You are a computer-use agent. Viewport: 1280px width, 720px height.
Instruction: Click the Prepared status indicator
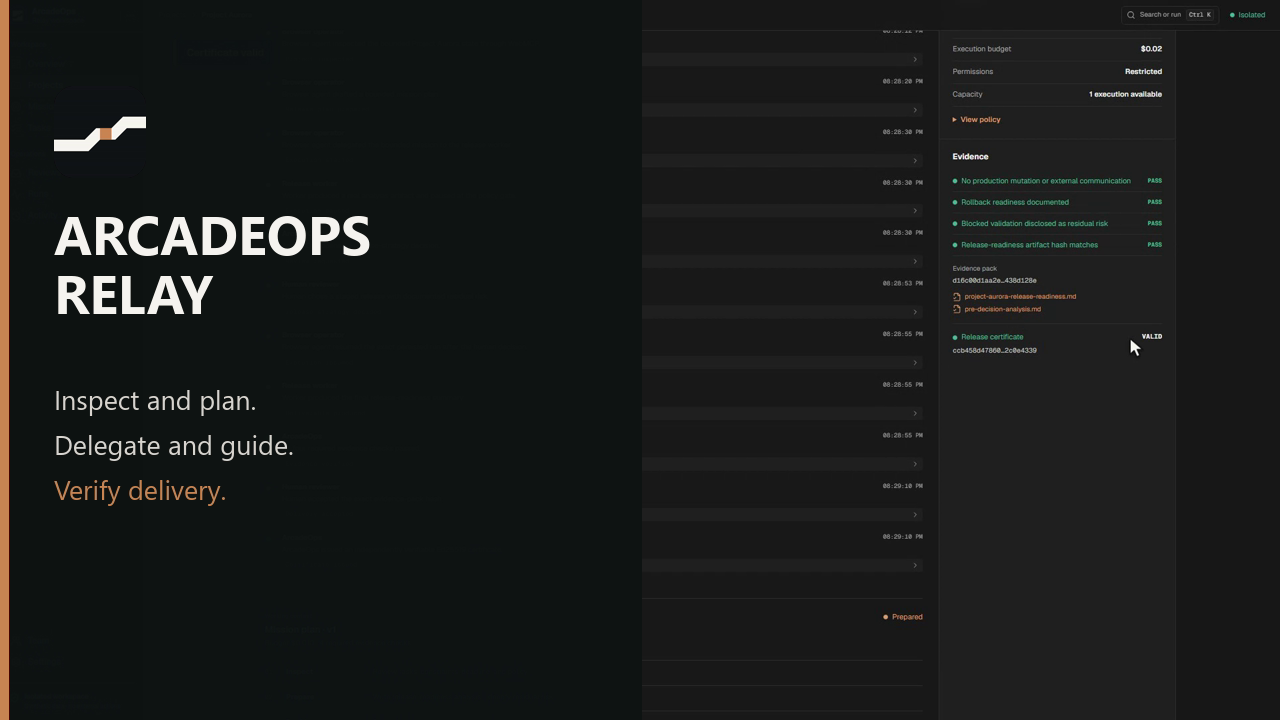(x=903, y=617)
